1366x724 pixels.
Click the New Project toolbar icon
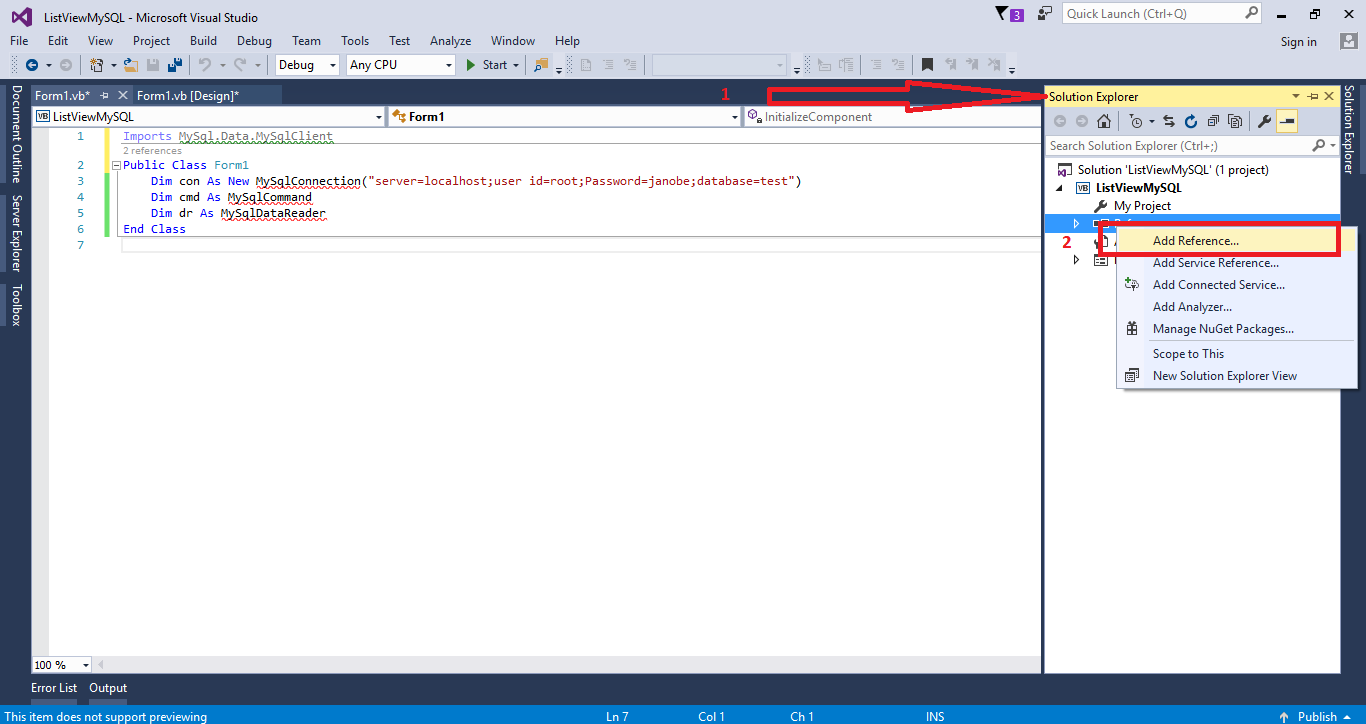tap(97, 65)
